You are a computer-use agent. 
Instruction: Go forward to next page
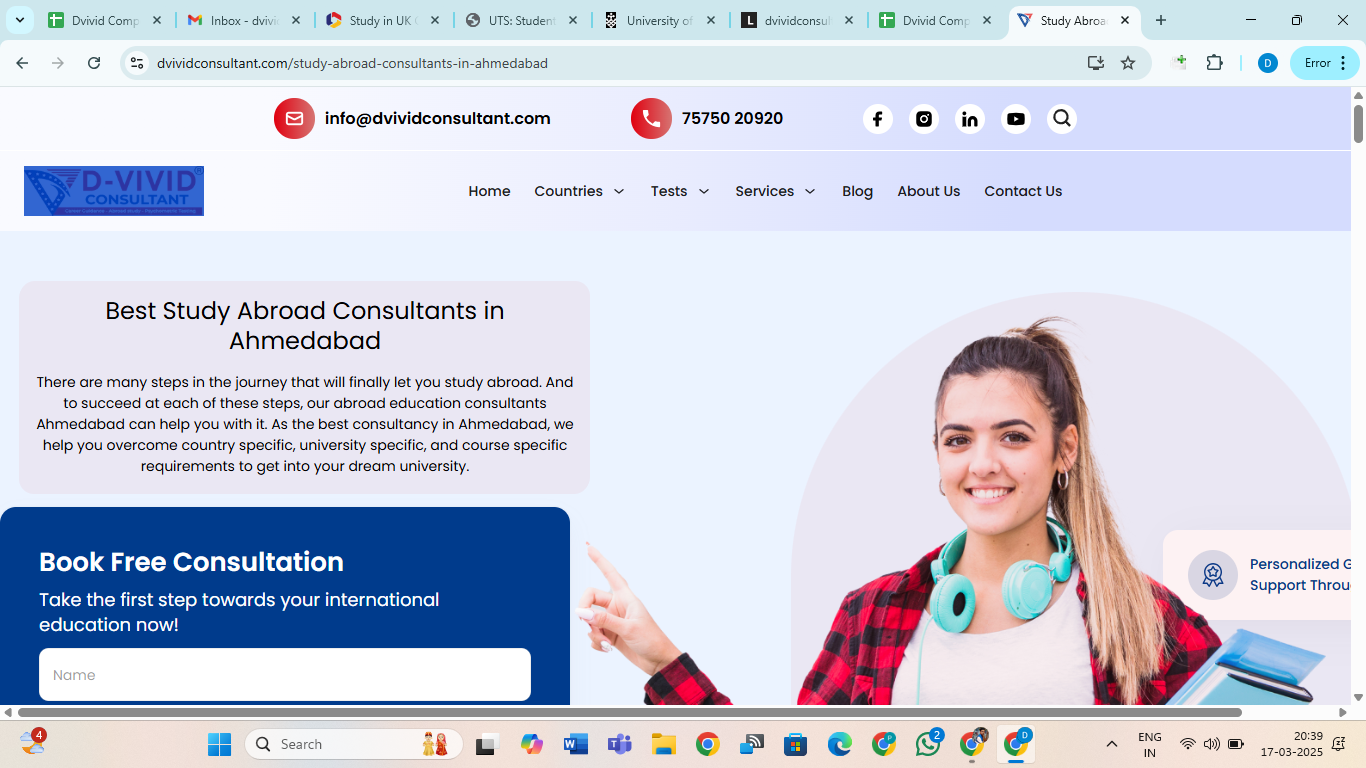point(58,63)
